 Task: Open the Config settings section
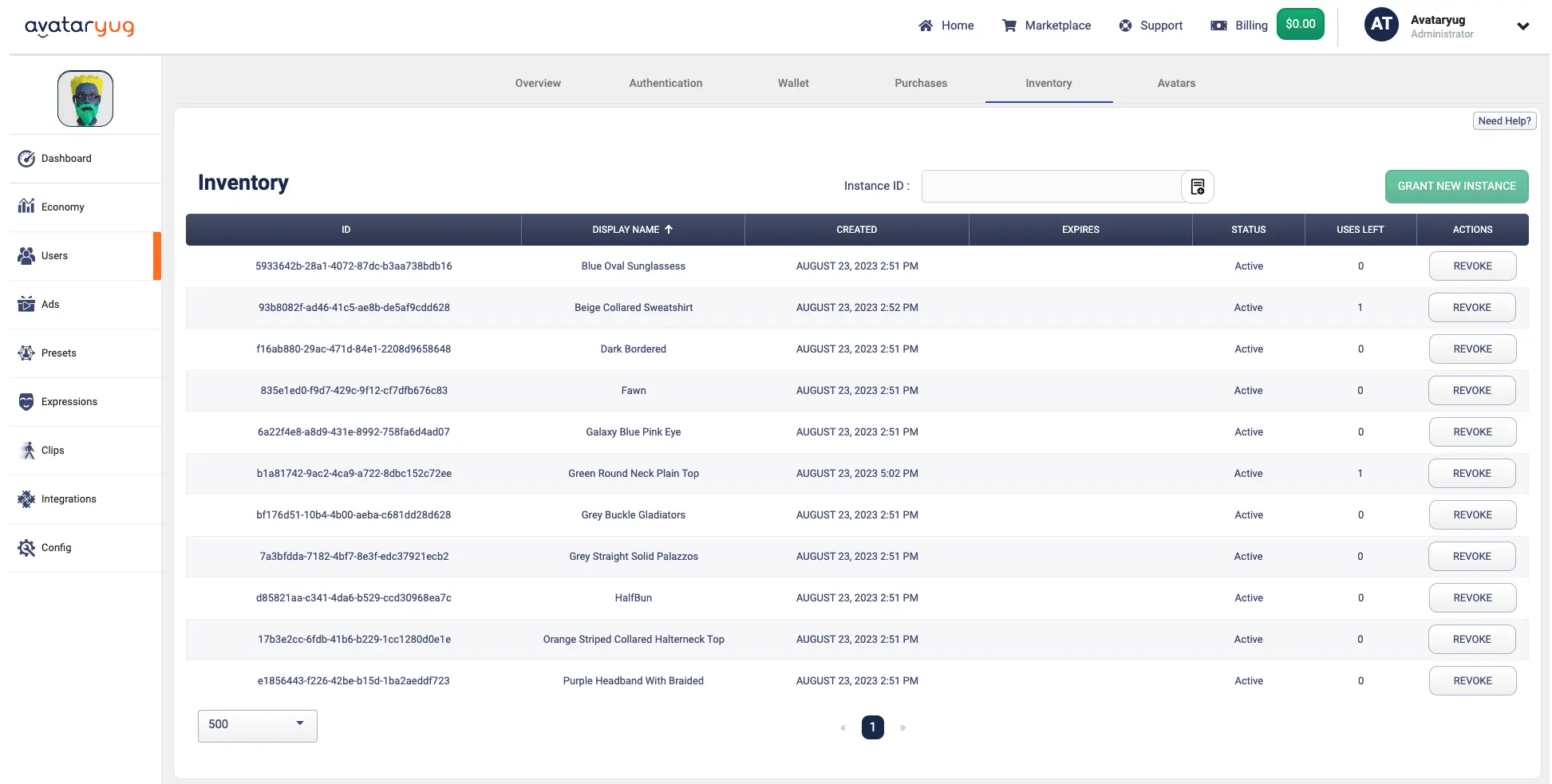click(x=55, y=548)
